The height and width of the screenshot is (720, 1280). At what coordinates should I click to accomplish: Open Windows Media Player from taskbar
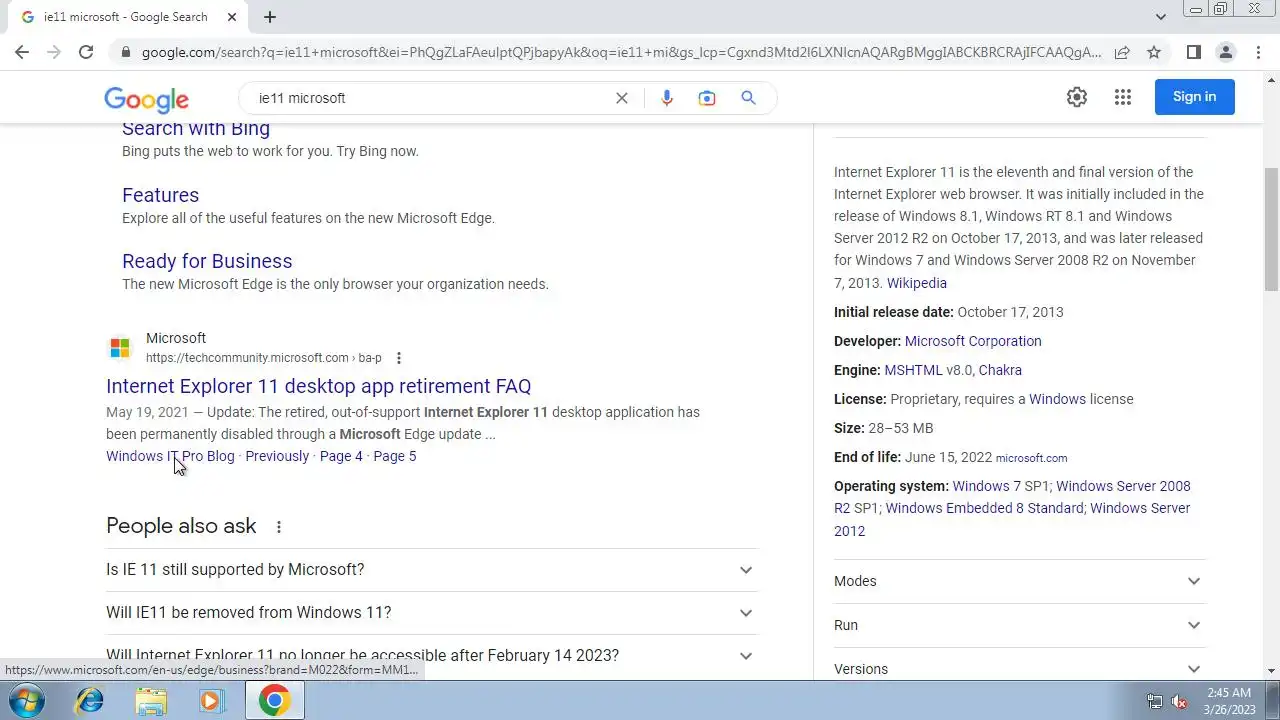[211, 701]
